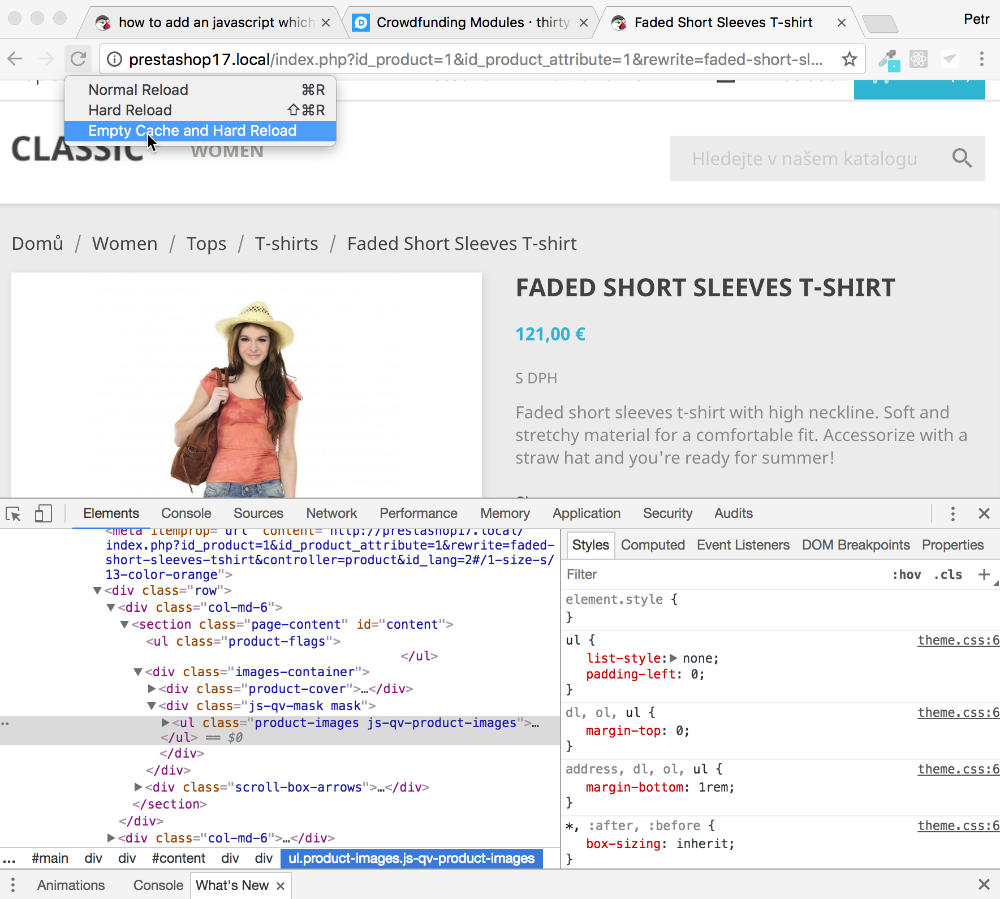Expand the scroll-box-arrows div node

click(x=138, y=787)
